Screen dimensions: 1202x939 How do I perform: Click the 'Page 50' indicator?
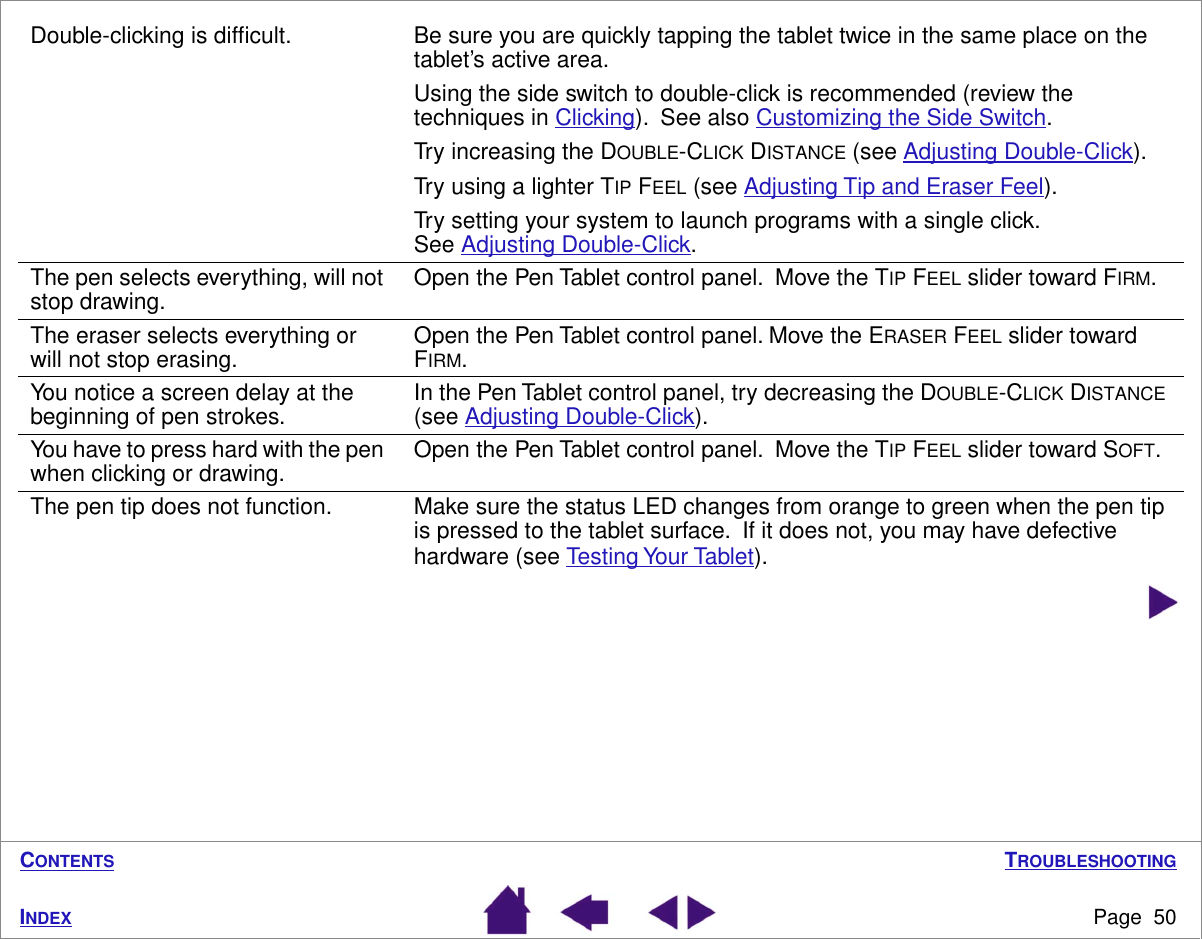pos(1135,917)
